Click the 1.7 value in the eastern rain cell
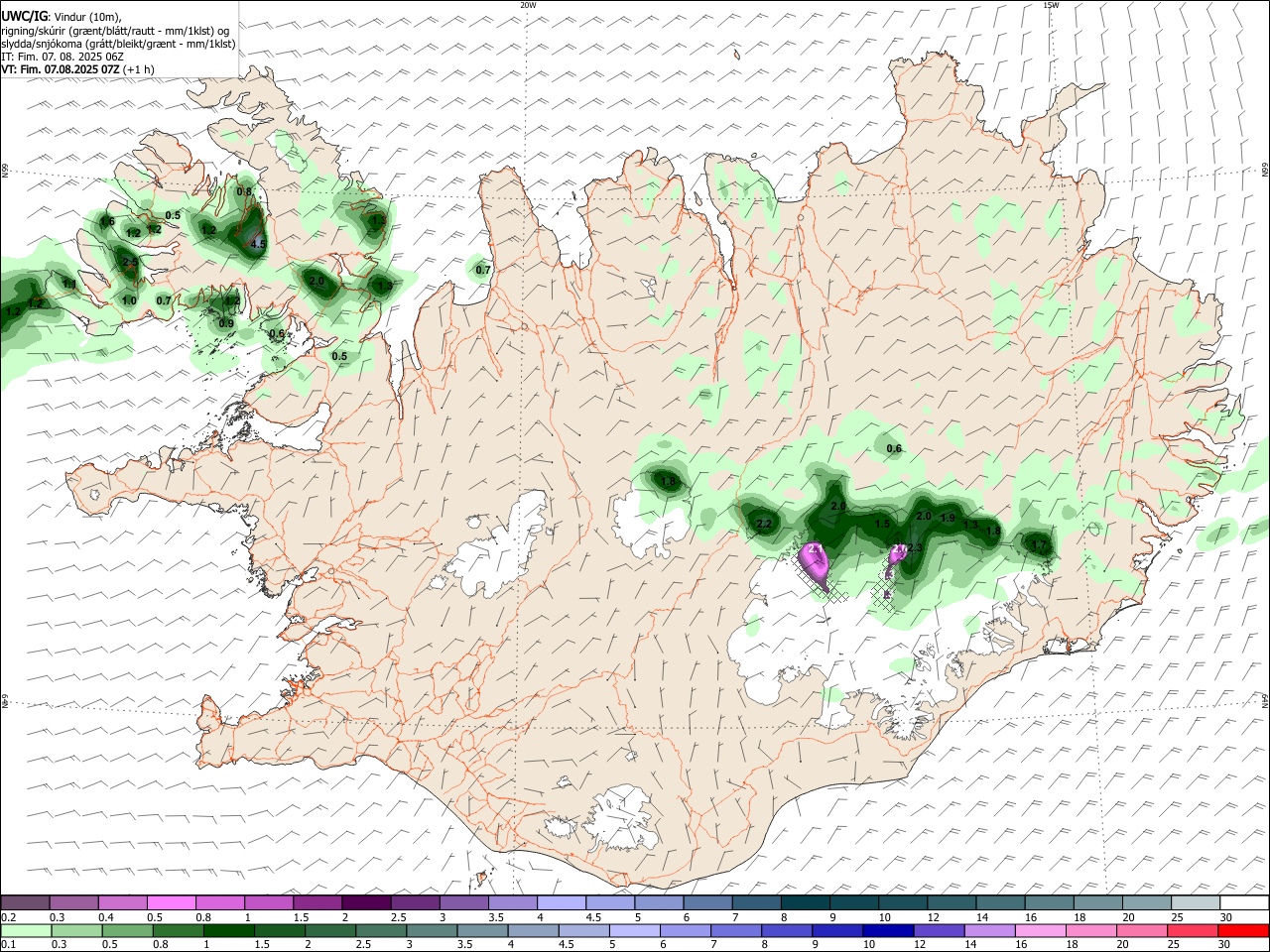The image size is (1270, 952). coord(1039,544)
